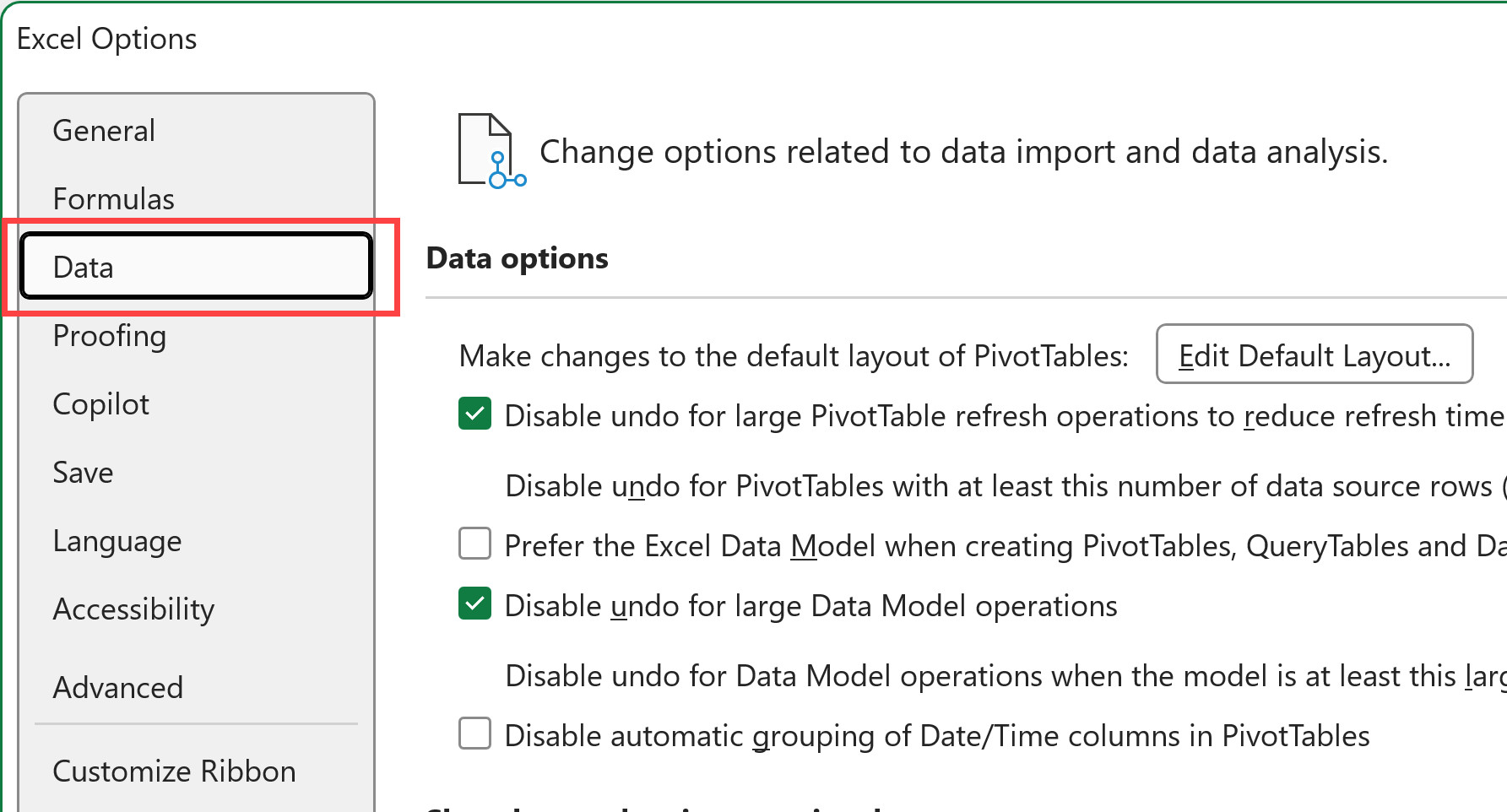Screen dimensions: 1507x812
Task: Open the Accessibility options
Action: (x=133, y=609)
